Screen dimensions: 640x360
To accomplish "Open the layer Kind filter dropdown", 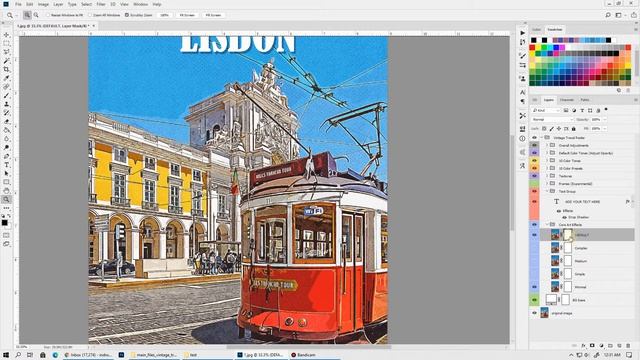I will click(546, 110).
